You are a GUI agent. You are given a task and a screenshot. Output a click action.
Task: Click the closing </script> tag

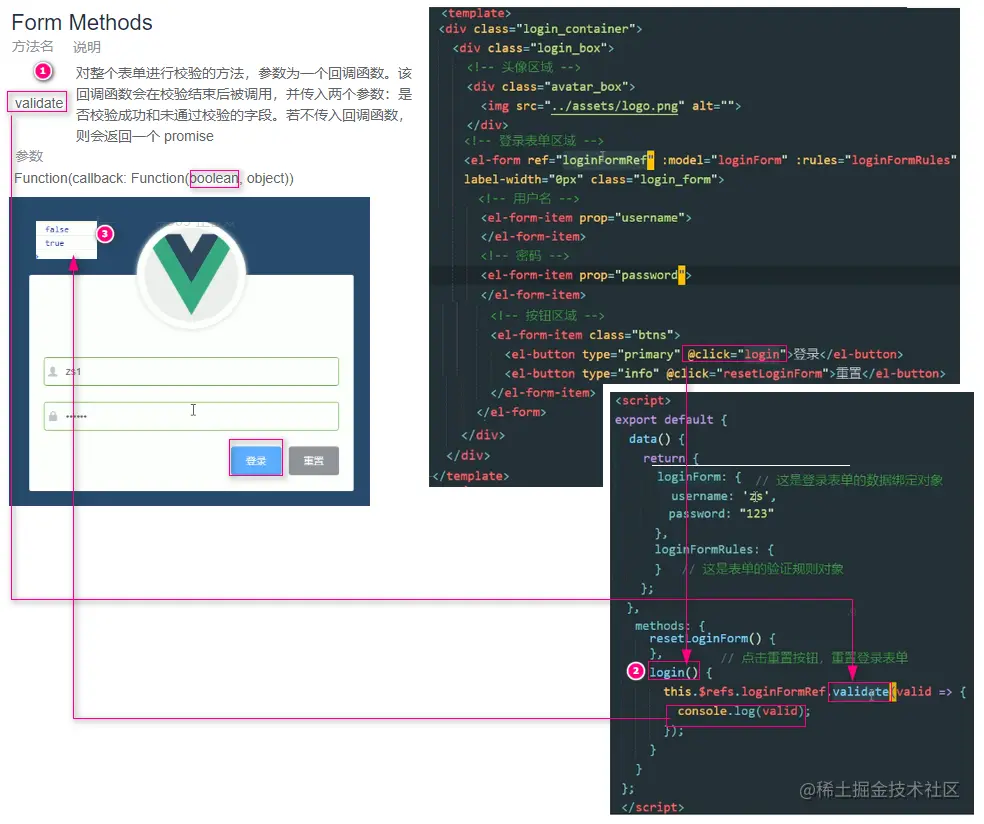(x=653, y=807)
